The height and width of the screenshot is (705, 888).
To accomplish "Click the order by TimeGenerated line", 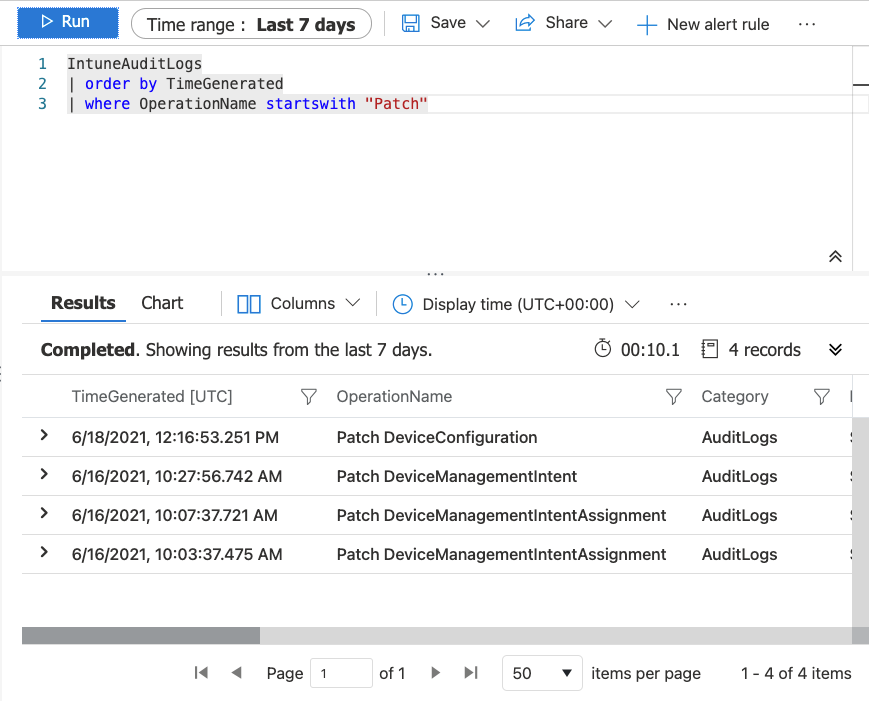I will (176, 84).
